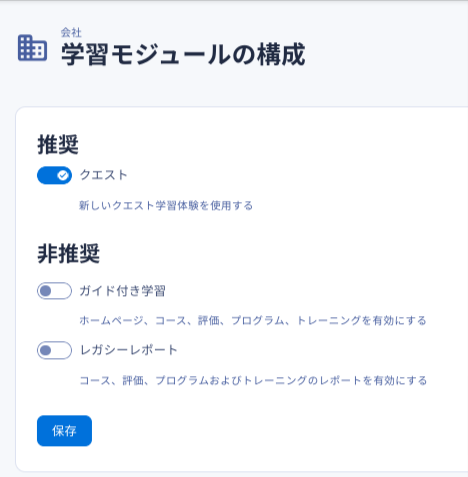Click the クエスト label text

tap(104, 175)
